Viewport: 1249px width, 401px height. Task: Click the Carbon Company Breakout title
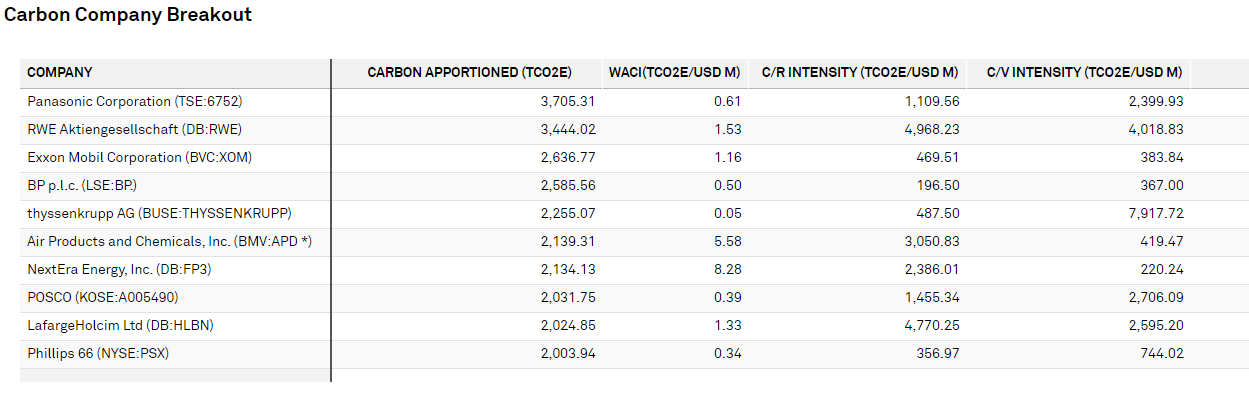[x=128, y=15]
